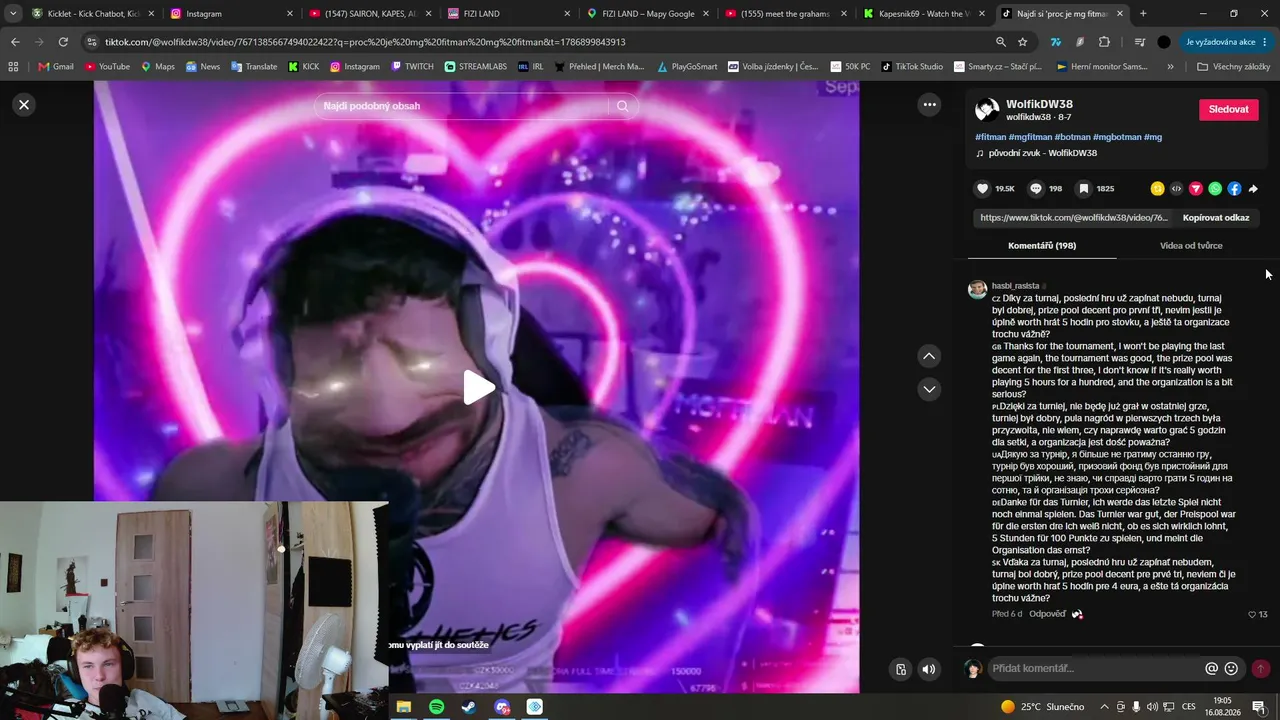
Task: Close the TikTok video viewer
Action: 24,104
